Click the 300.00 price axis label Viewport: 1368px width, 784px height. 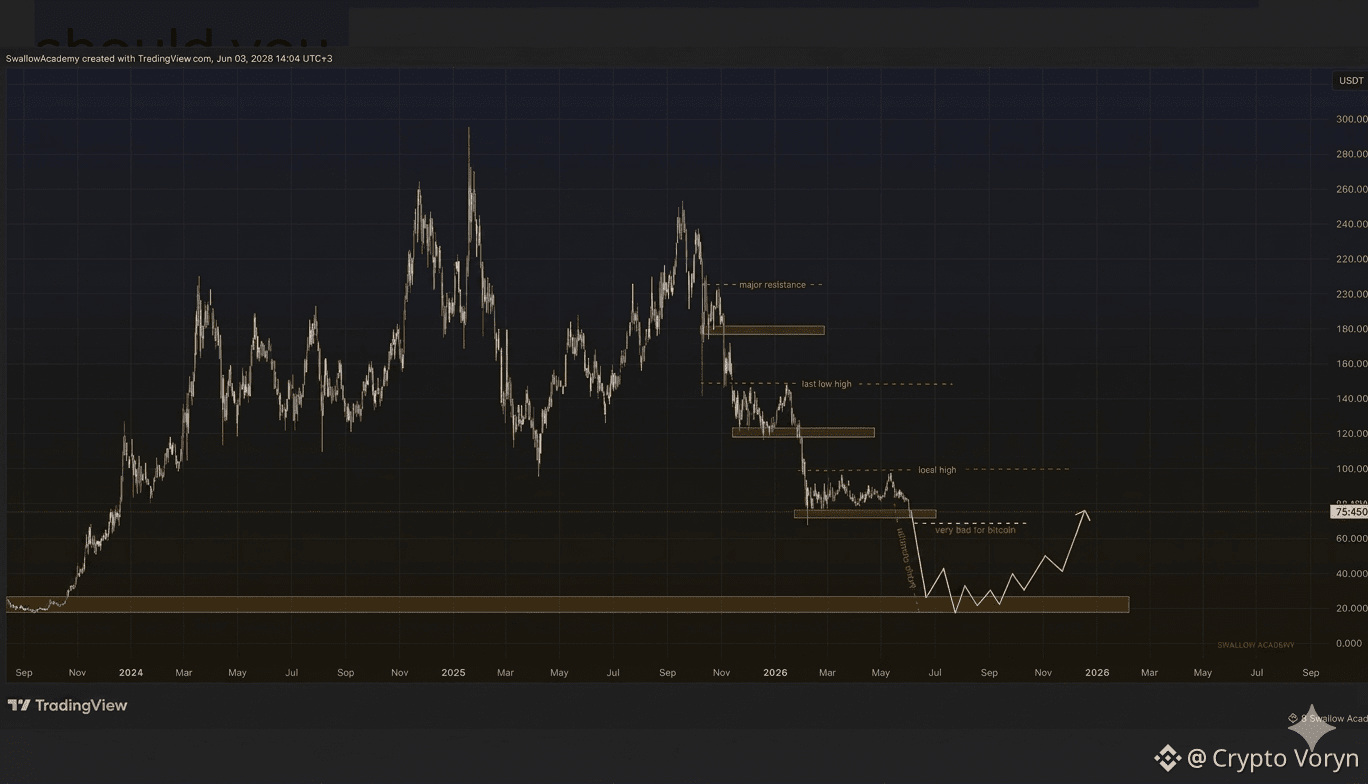click(x=1351, y=119)
